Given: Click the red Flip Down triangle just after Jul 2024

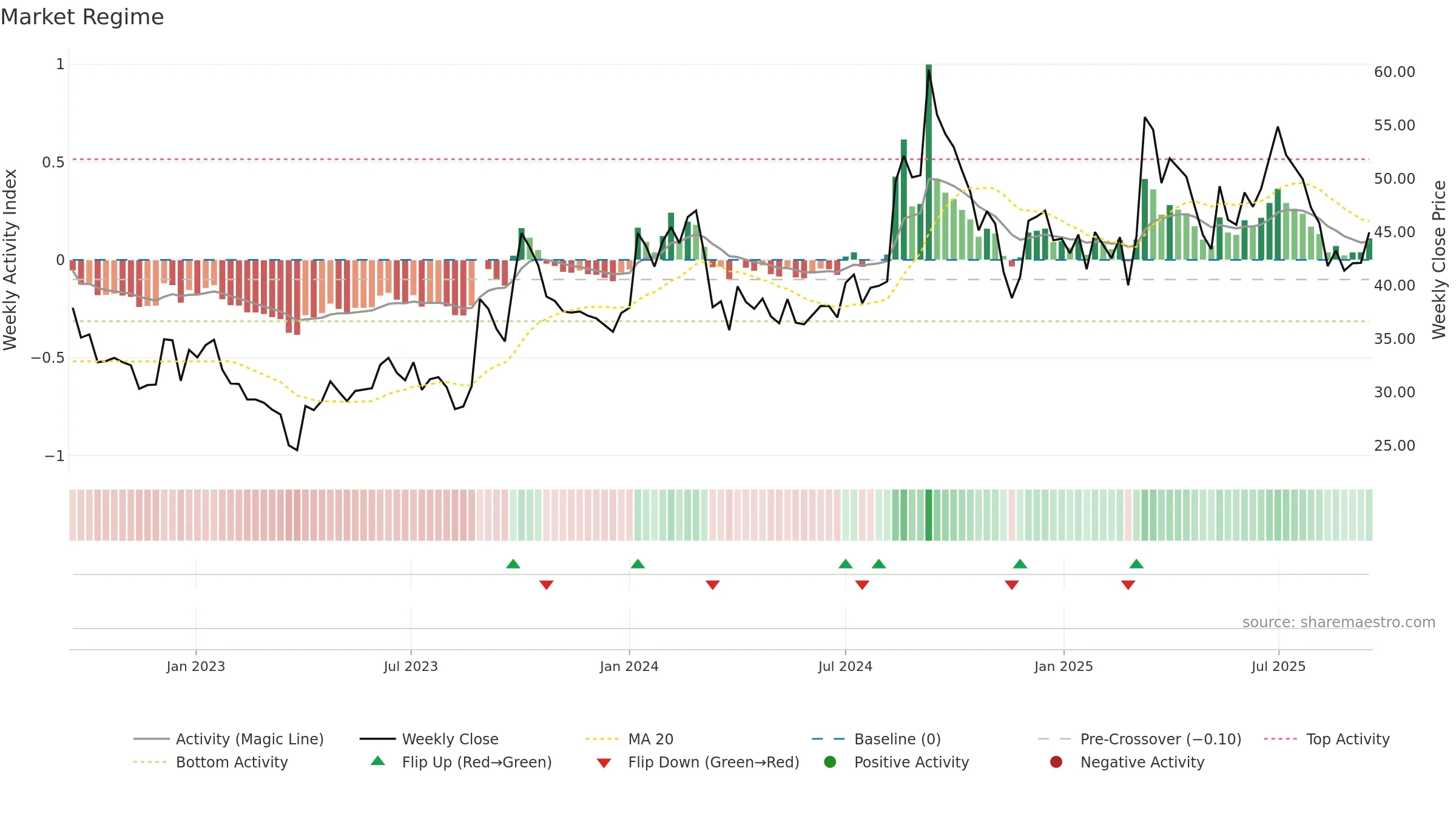Looking at the screenshot, I should 862,585.
